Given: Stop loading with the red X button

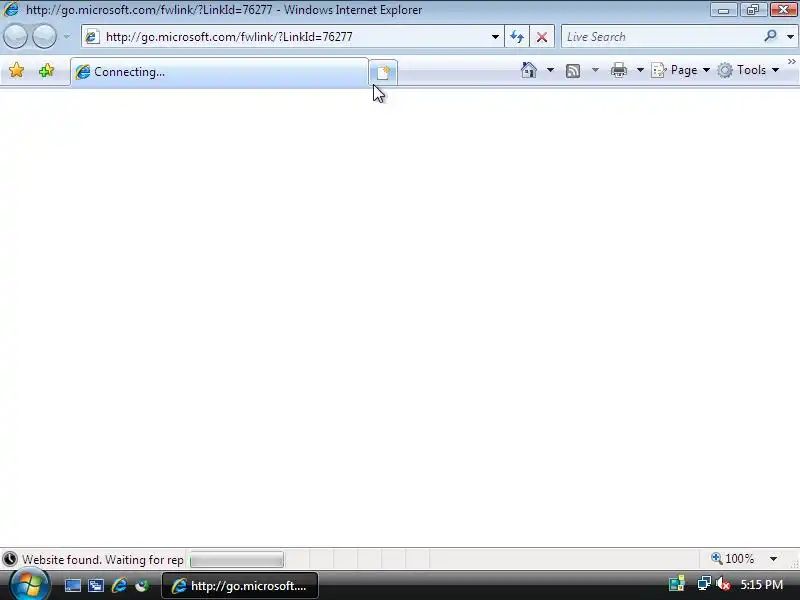Looking at the screenshot, I should pyautogui.click(x=542, y=37).
